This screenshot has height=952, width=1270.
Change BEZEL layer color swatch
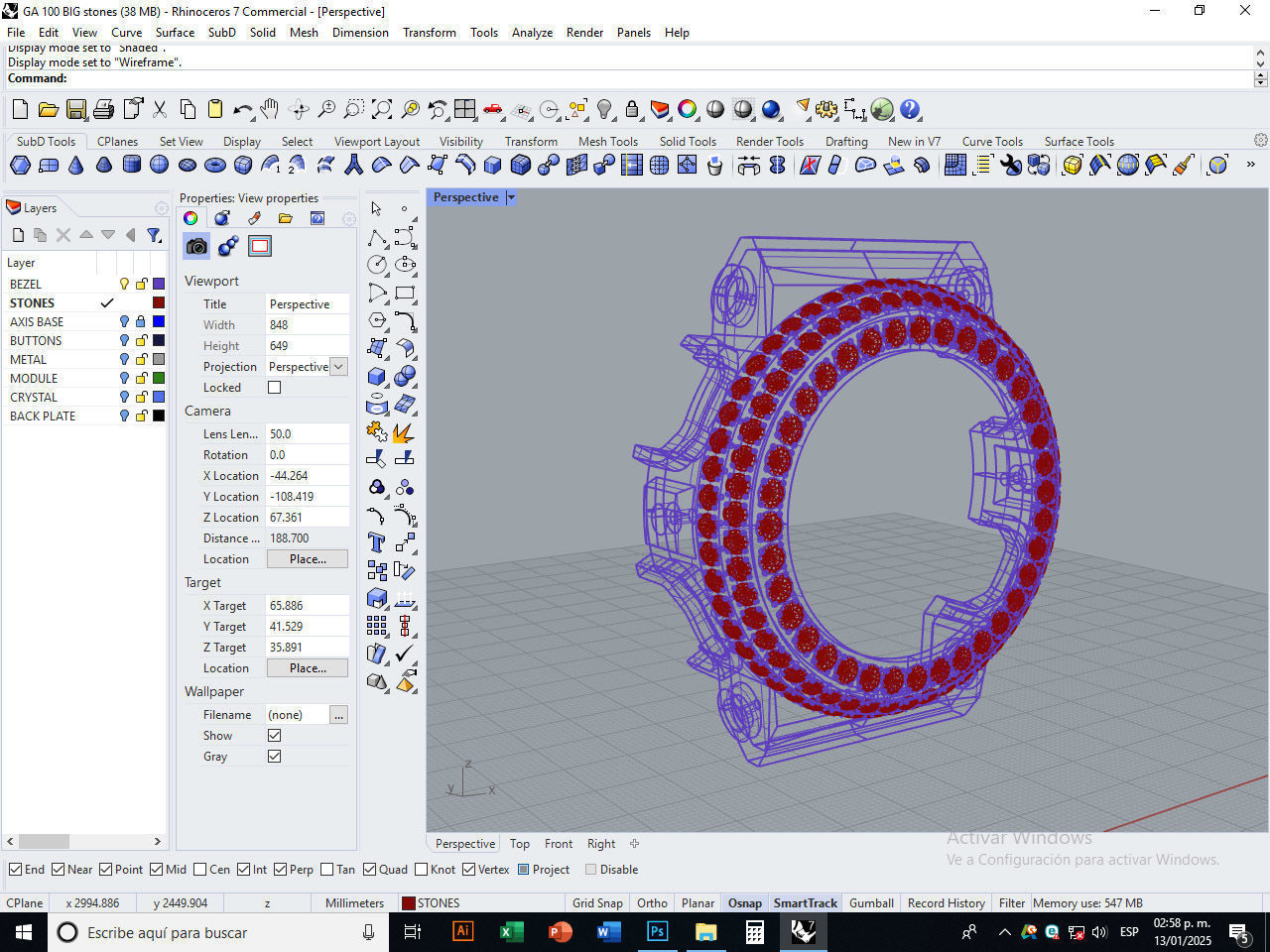[159, 284]
